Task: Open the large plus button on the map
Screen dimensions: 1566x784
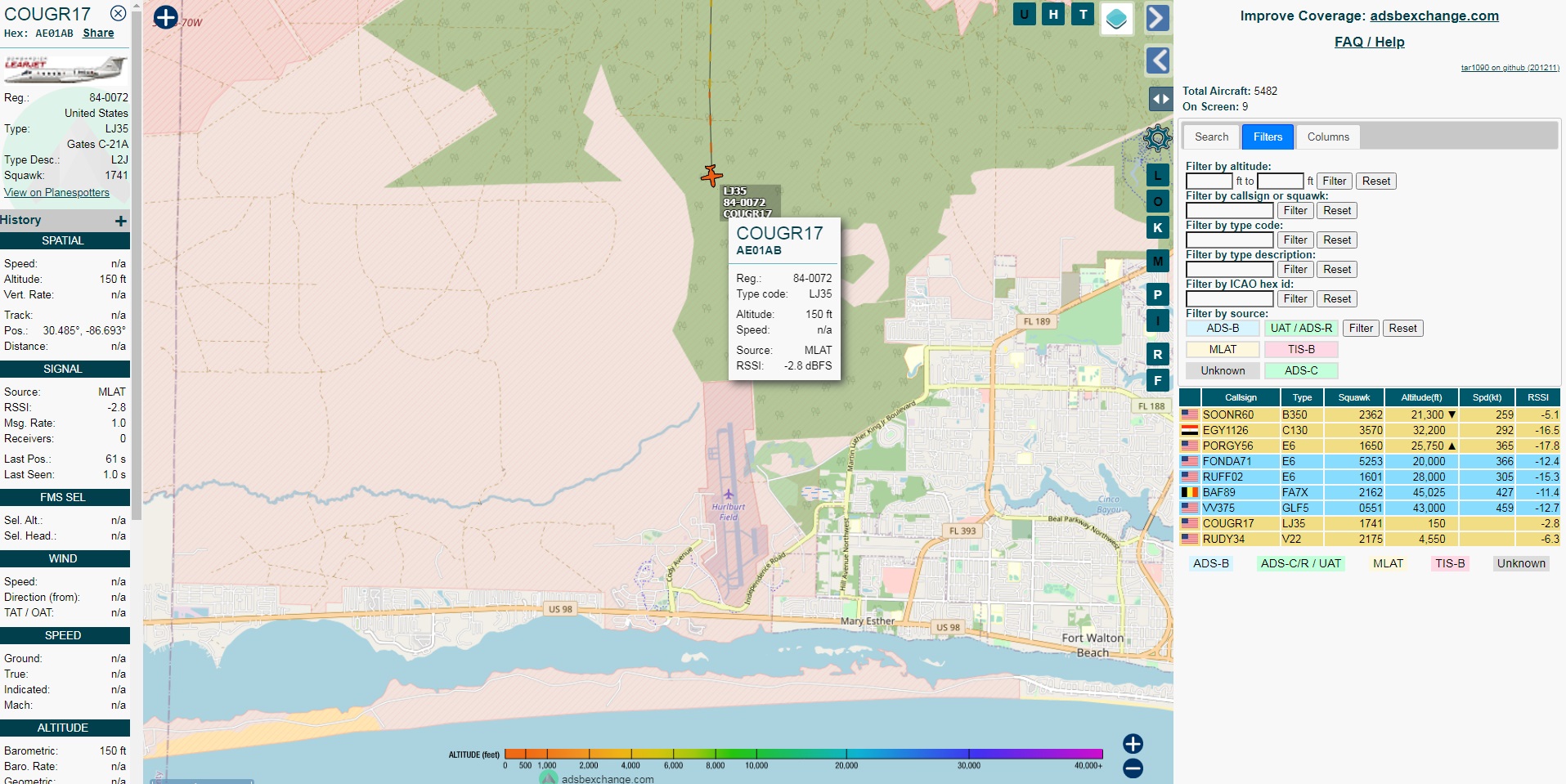Action: pyautogui.click(x=165, y=17)
